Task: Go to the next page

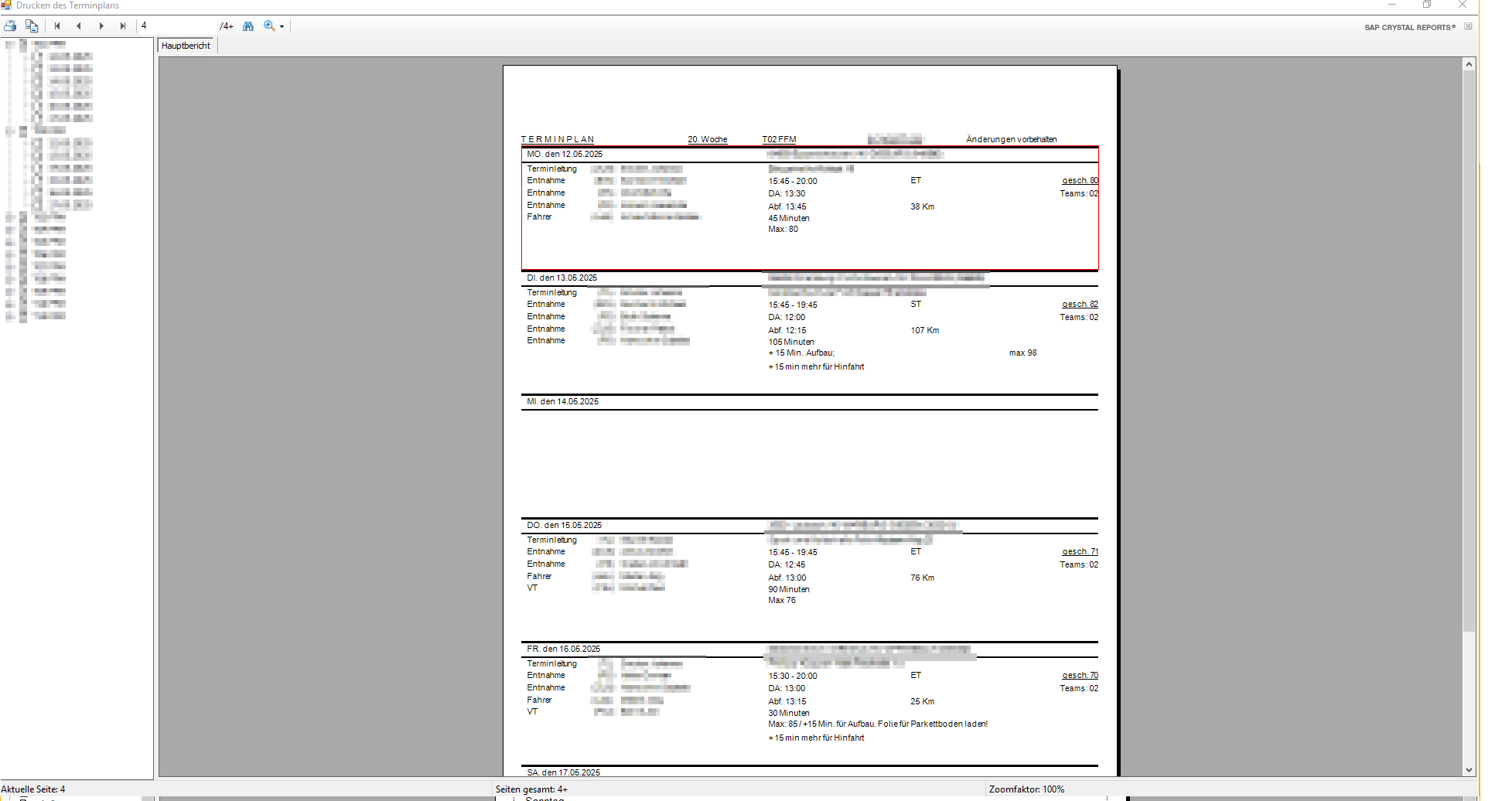Action: coord(101,26)
